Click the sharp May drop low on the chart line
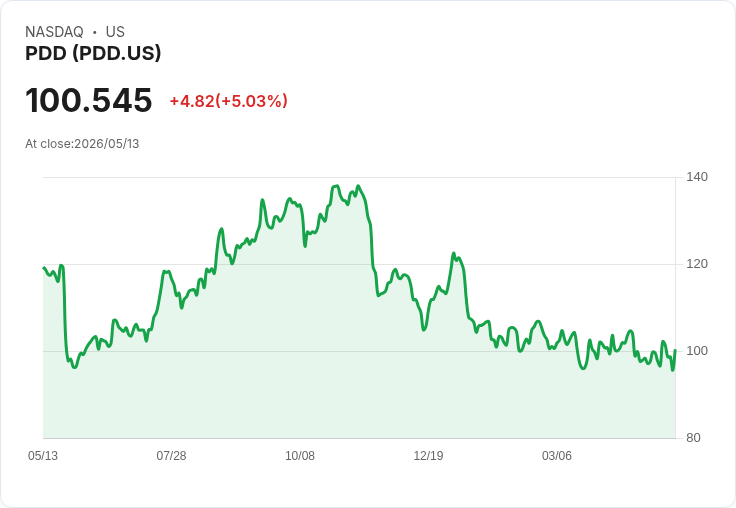Viewport: 736px width, 508px height. click(x=74, y=367)
